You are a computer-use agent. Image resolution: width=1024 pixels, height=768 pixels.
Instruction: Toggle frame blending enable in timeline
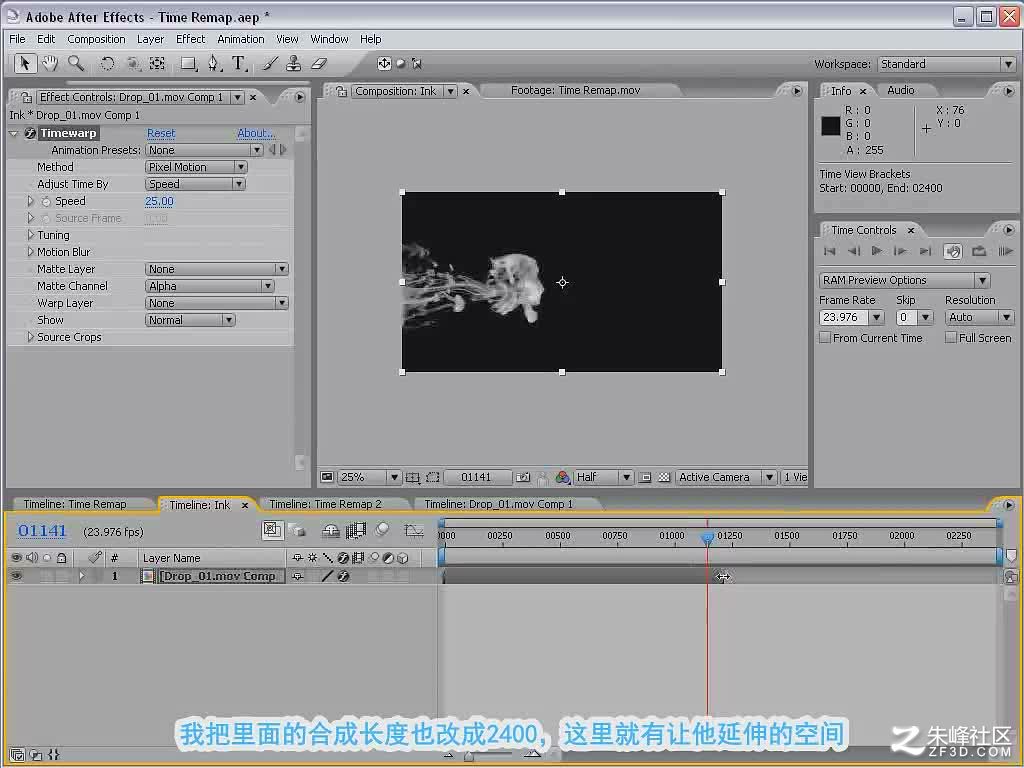pos(356,530)
